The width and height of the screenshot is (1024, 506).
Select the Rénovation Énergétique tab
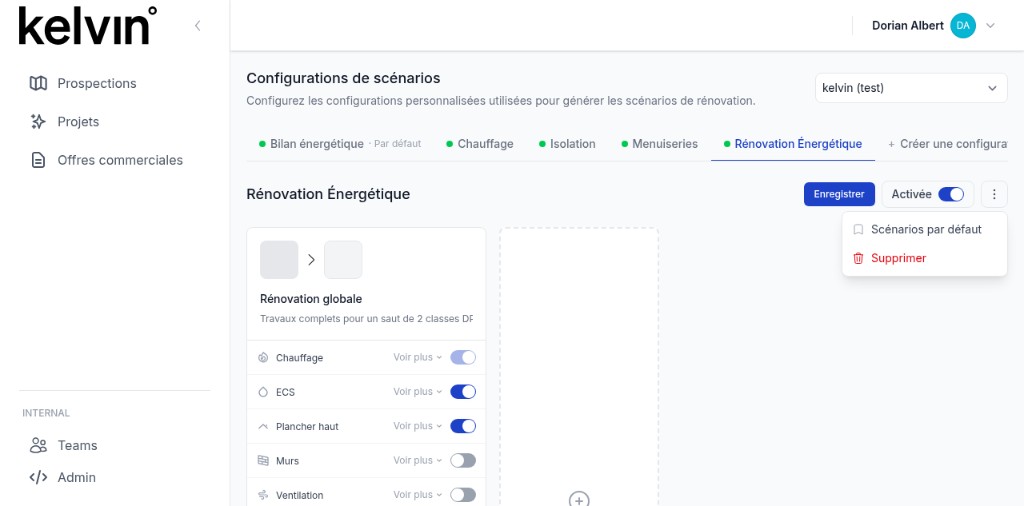pyautogui.click(x=793, y=144)
